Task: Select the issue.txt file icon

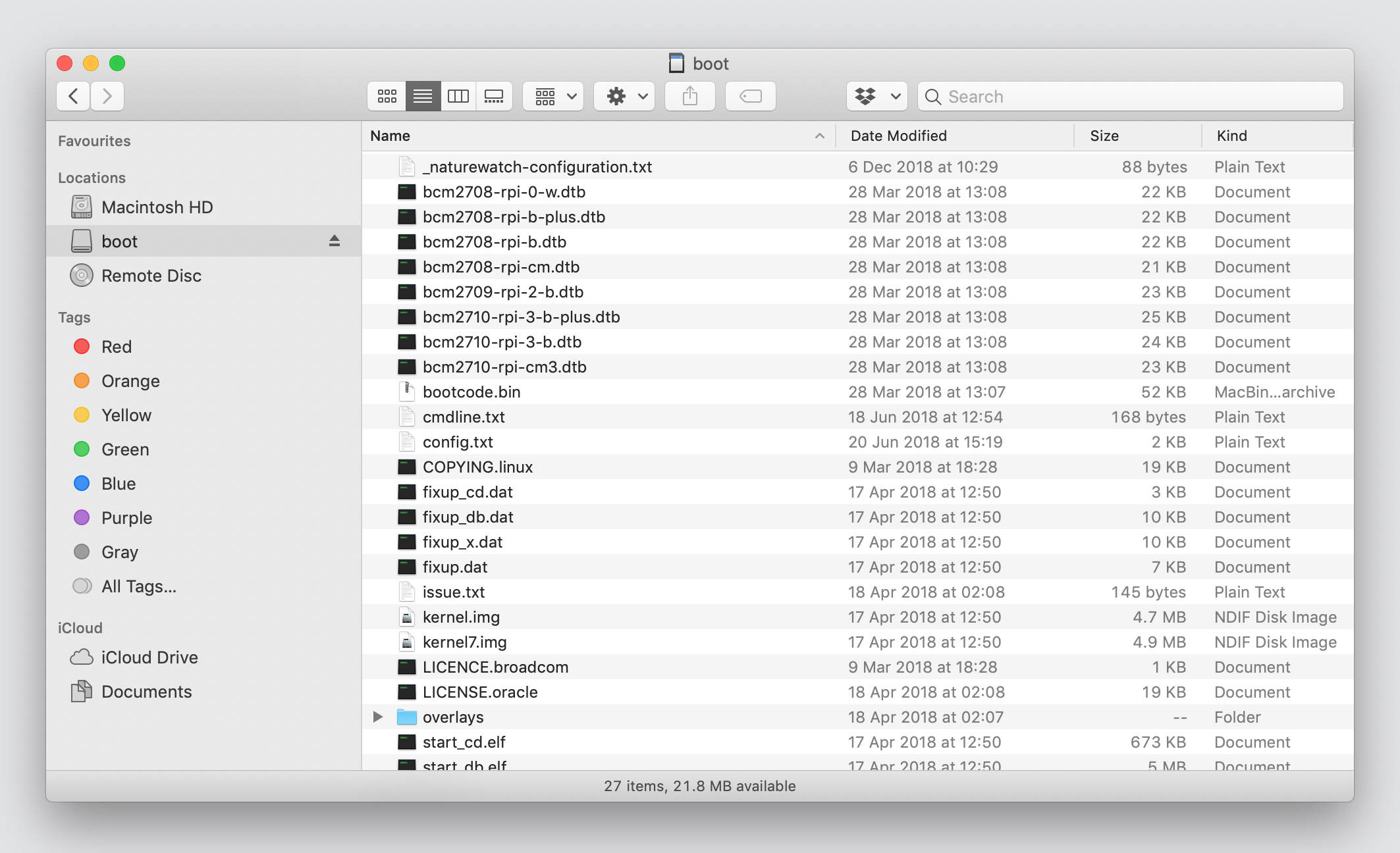Action: (407, 592)
